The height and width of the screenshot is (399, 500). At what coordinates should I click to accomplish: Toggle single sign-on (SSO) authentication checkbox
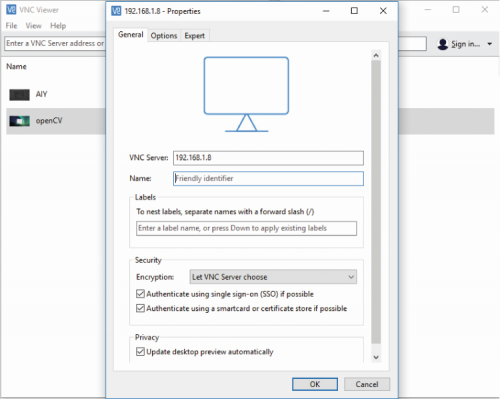(x=140, y=294)
